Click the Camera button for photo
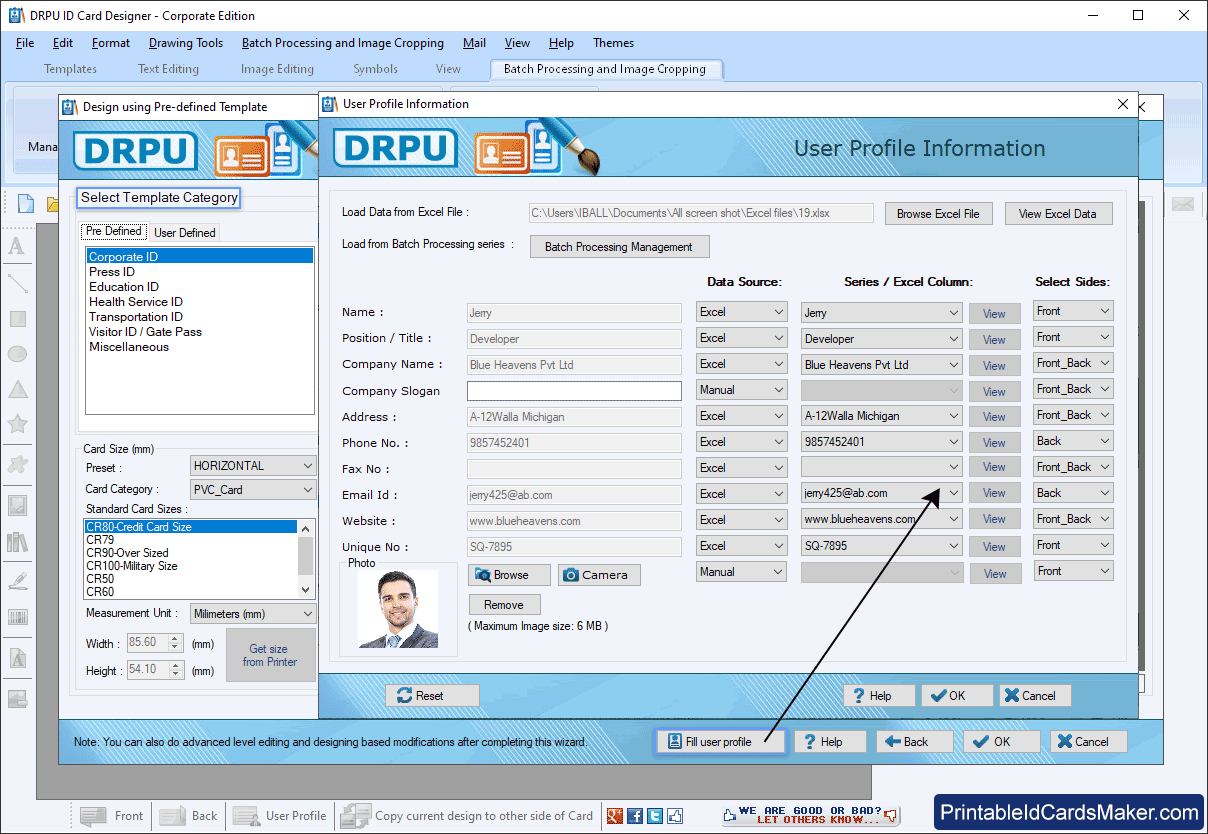This screenshot has width=1208, height=834. pos(599,575)
